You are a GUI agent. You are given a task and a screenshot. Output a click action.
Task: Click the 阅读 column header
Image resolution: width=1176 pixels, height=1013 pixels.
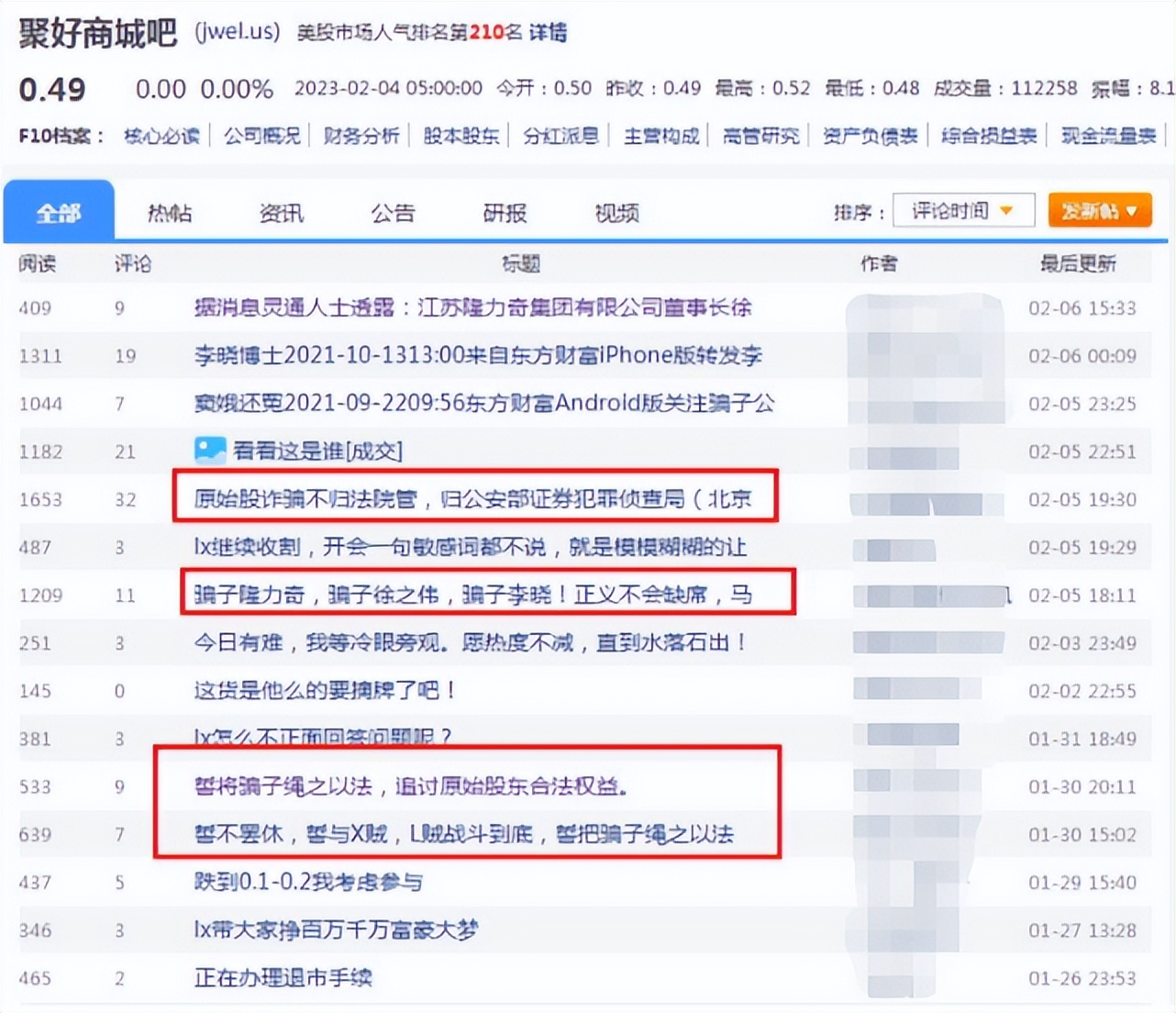coord(39,263)
